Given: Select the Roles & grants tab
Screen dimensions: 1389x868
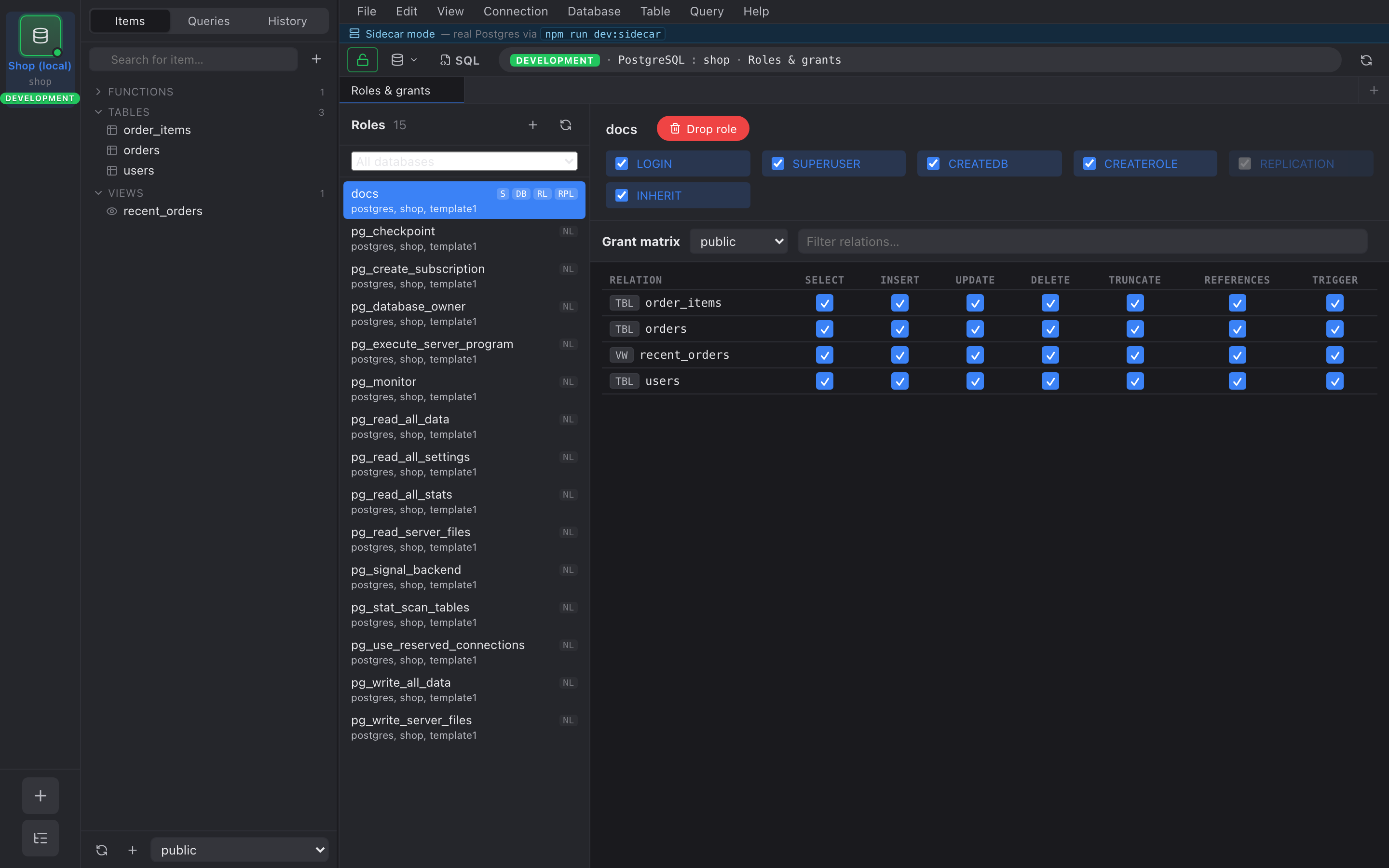Looking at the screenshot, I should coord(402,91).
